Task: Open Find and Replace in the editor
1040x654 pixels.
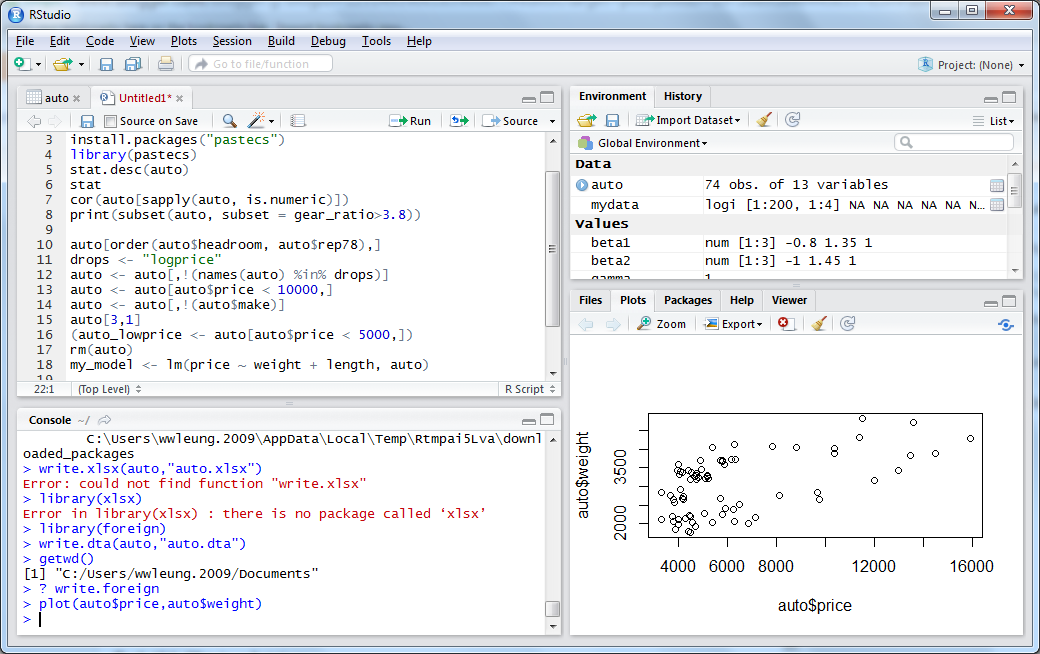Action: 227,120
